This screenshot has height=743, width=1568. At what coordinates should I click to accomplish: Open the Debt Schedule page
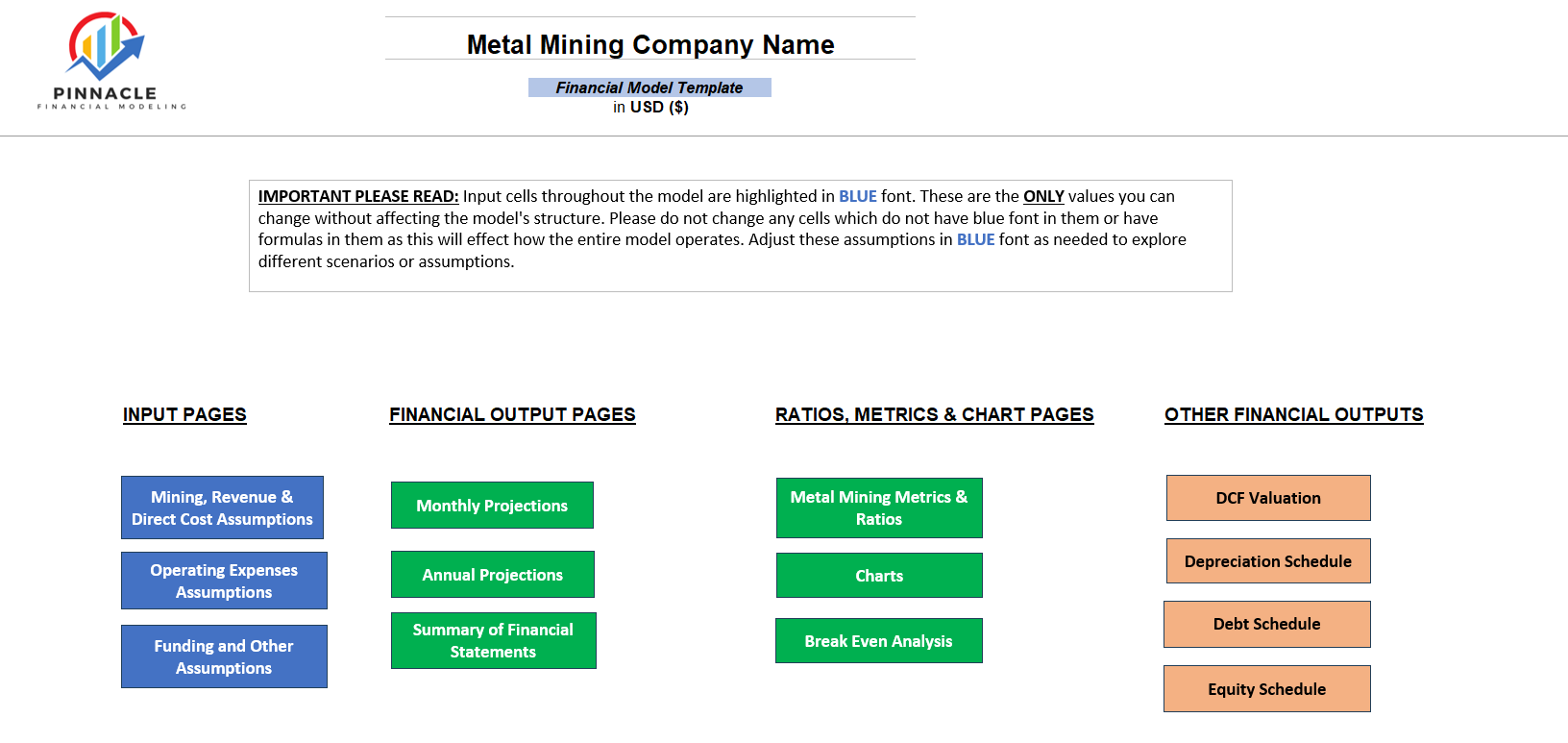(x=1267, y=624)
